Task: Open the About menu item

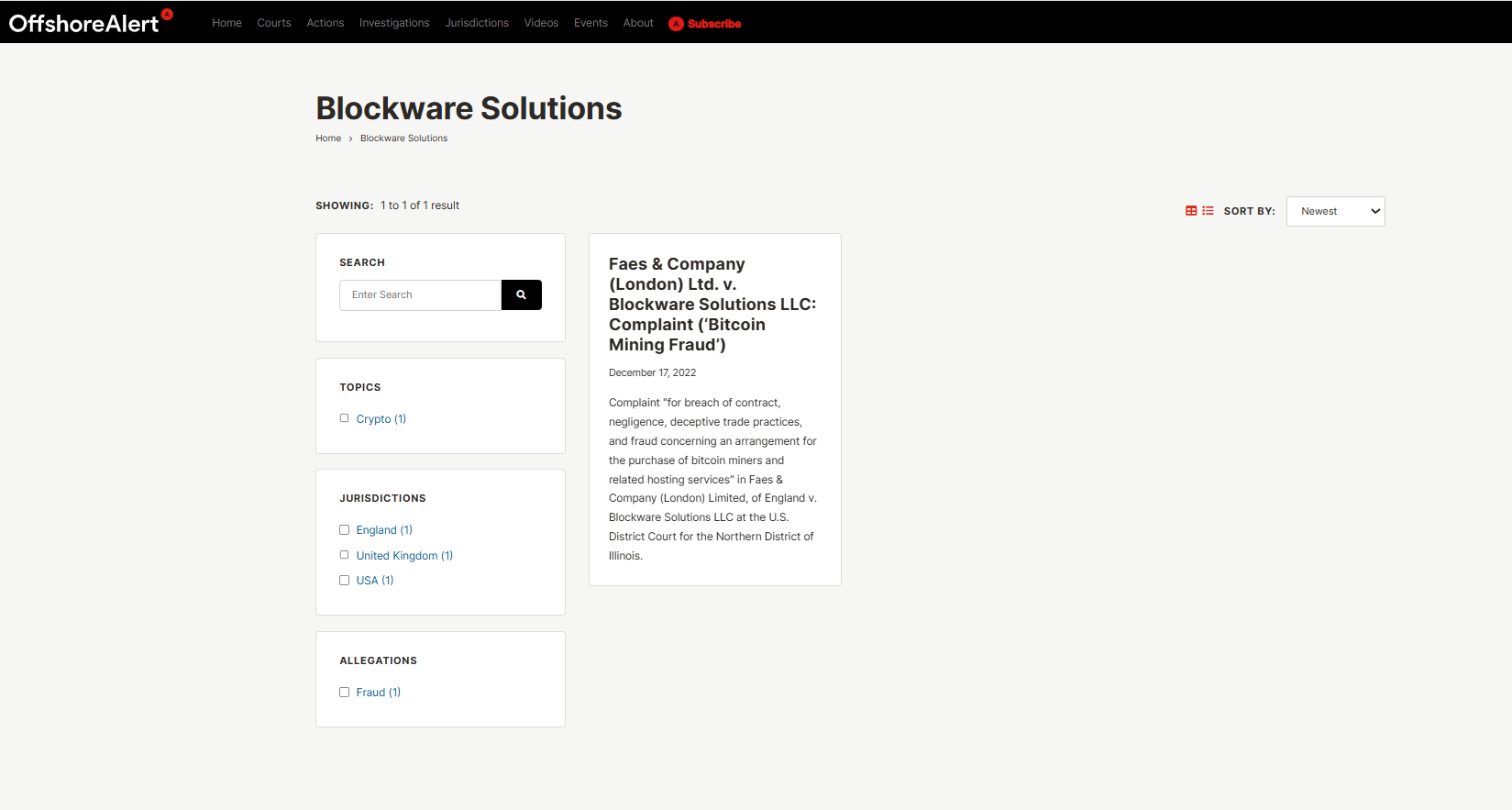Action: point(638,23)
